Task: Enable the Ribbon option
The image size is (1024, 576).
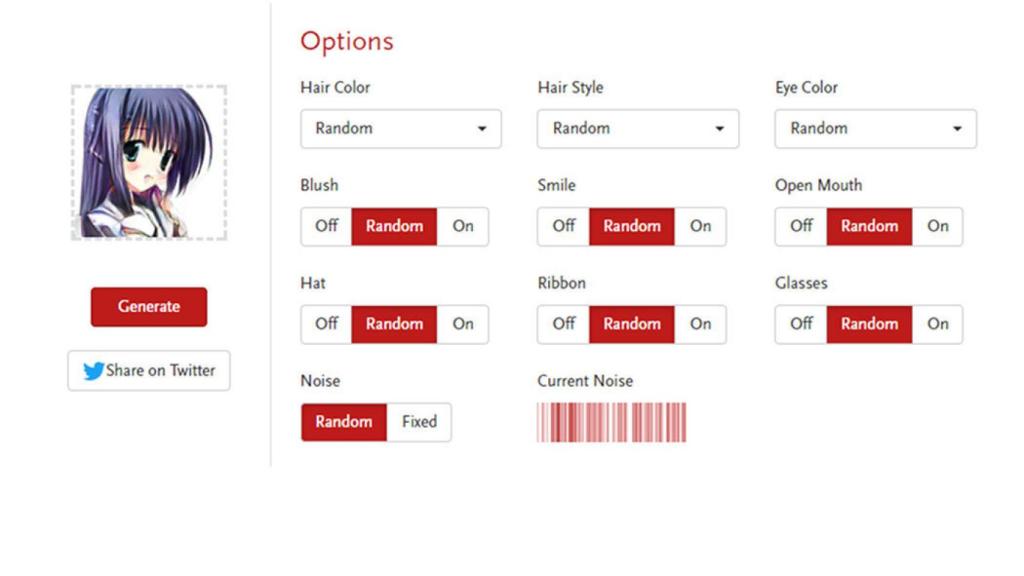Action: pyautogui.click(x=700, y=324)
